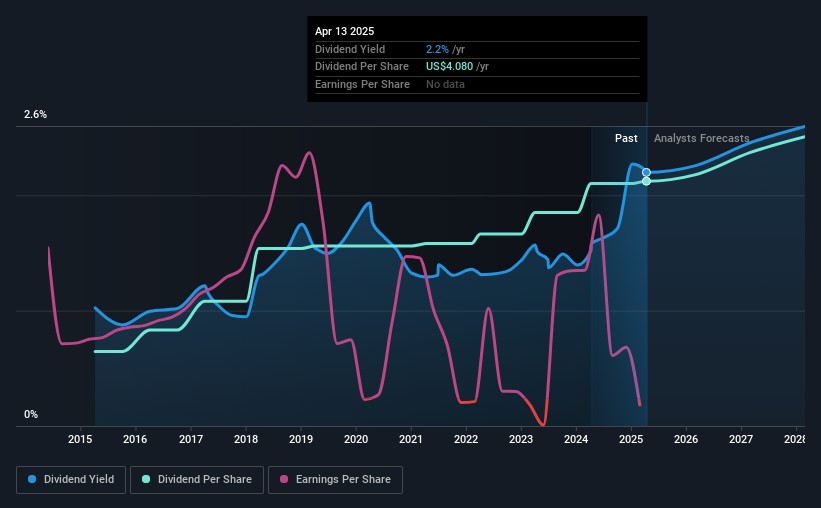Hide the Earnings Per Share series

click(x=337, y=480)
